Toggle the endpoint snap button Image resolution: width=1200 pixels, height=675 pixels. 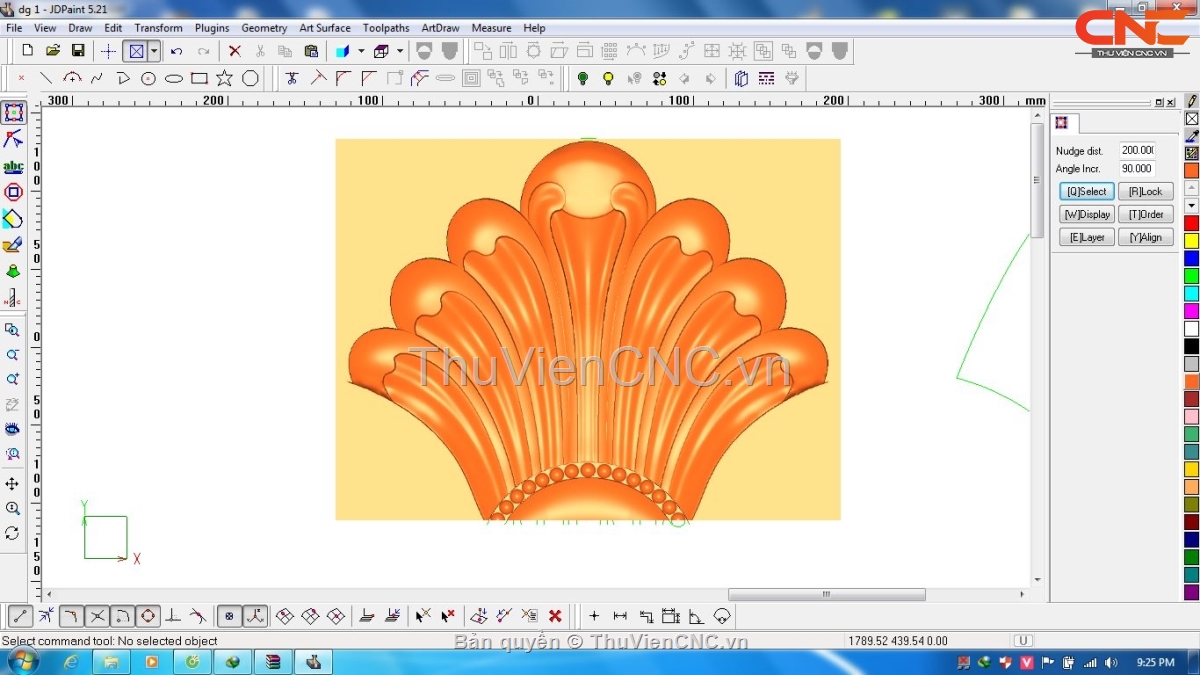click(x=20, y=616)
